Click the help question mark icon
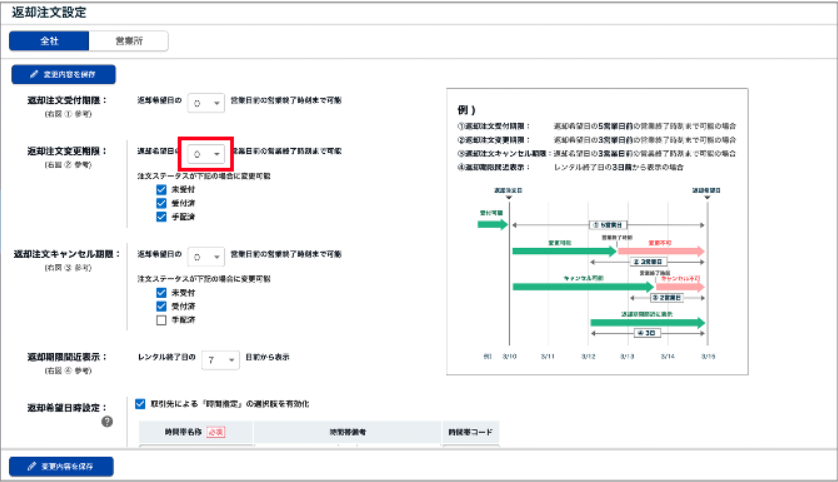The image size is (838, 482). click(106, 421)
